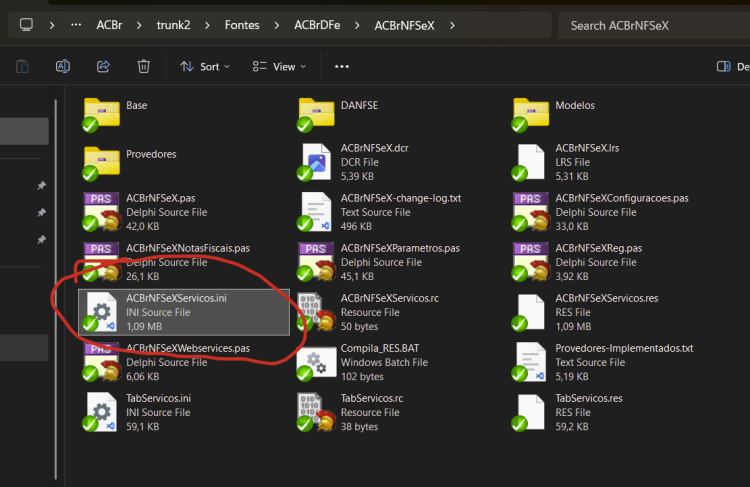Viewport: 750px width, 487px height.
Task: Click ACBrNFSeXParametros.pas file name
Action: [x=400, y=248]
